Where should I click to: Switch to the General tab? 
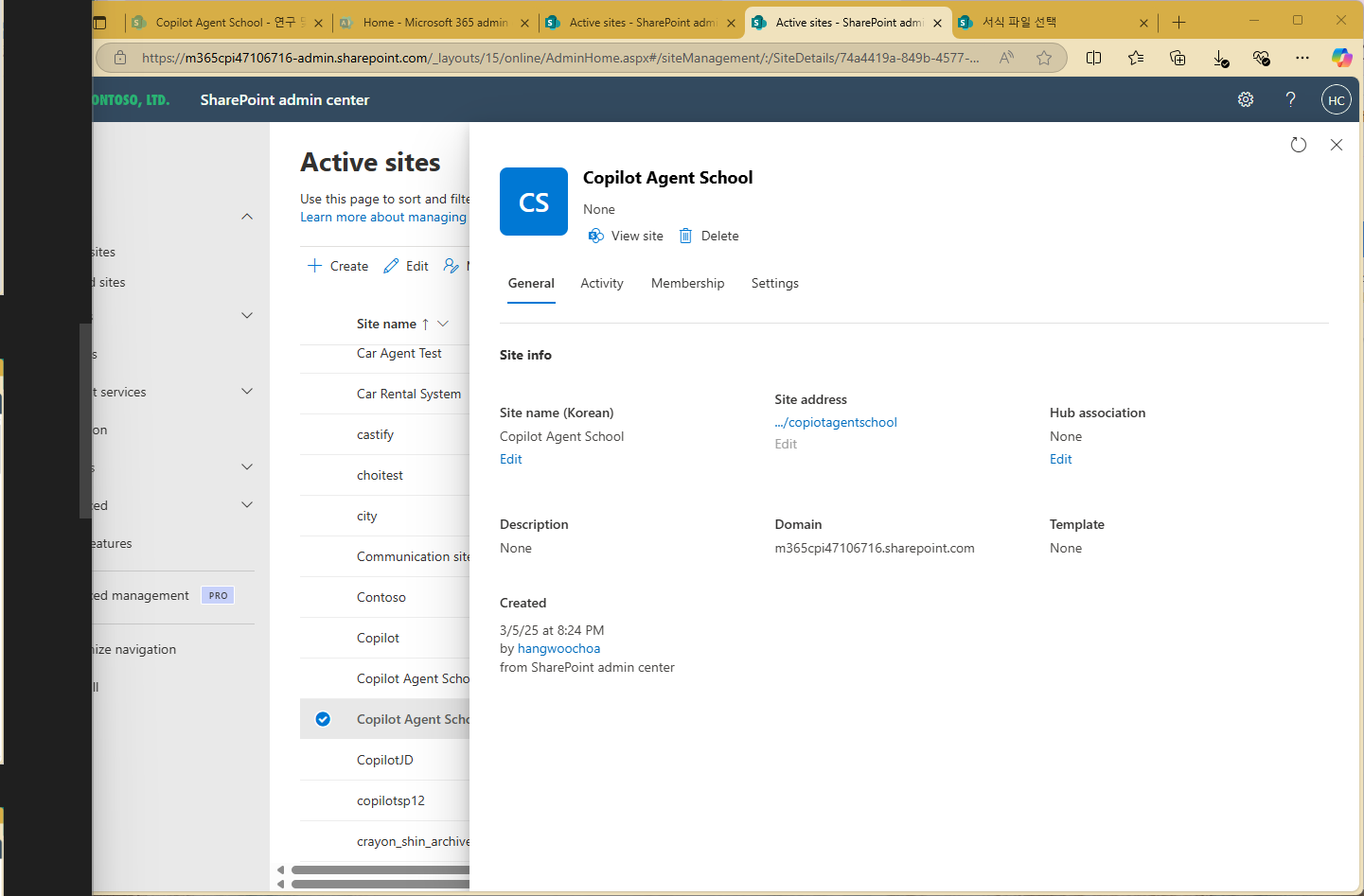click(531, 283)
